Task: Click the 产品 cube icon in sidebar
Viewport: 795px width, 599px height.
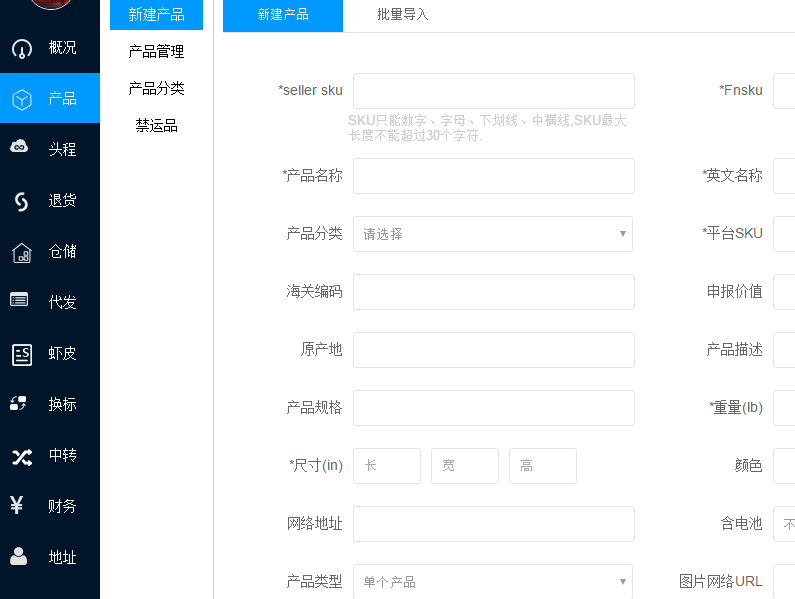Action: pyautogui.click(x=22, y=99)
